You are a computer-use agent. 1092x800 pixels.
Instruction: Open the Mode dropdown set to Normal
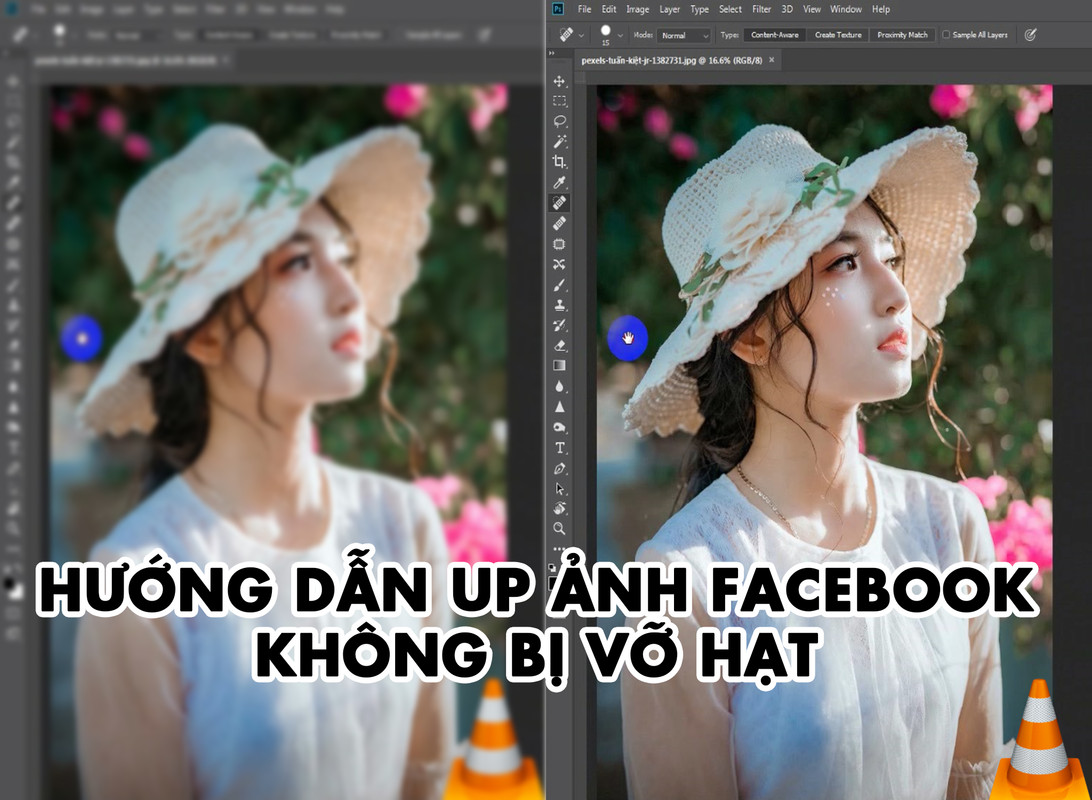(683, 36)
